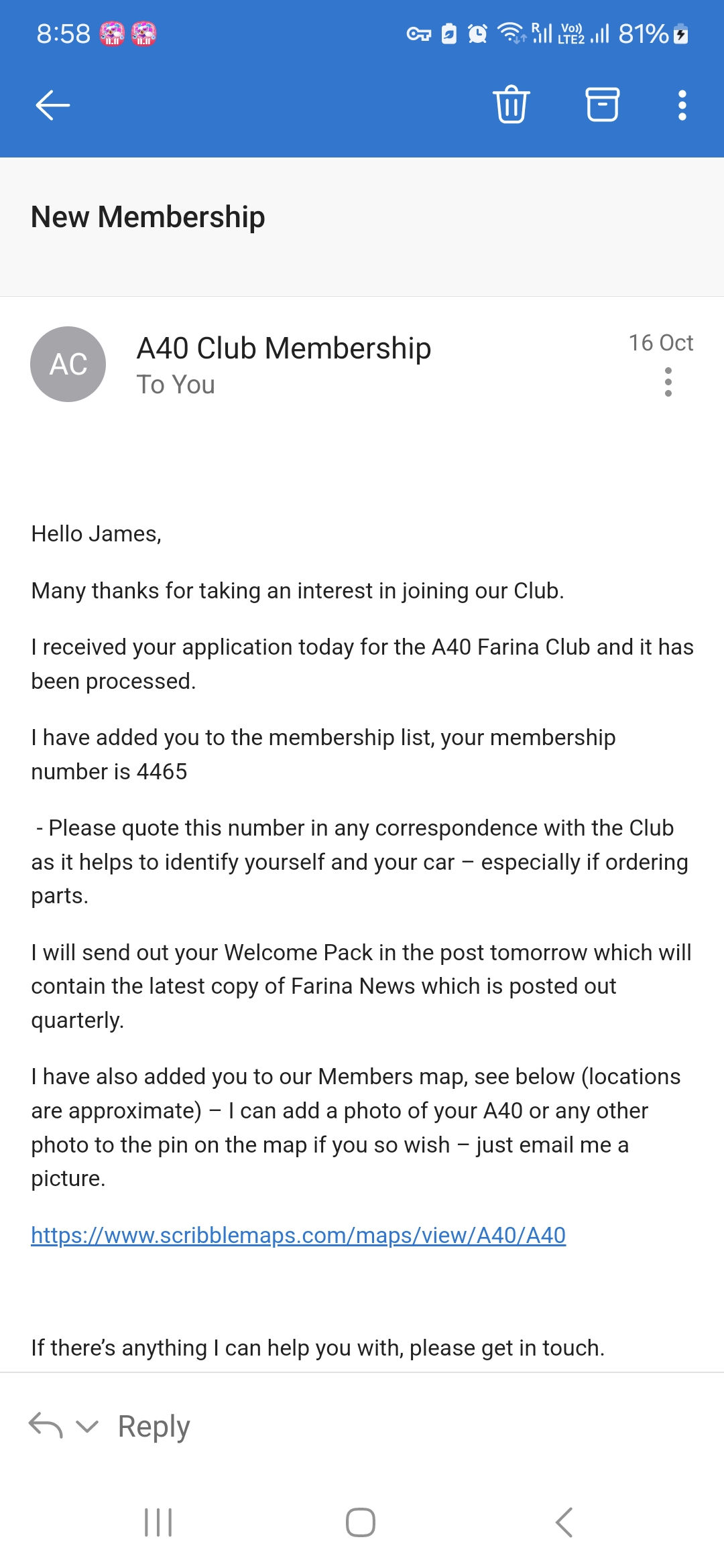The height and width of the screenshot is (1568, 724).
Task: Open the top toolbar overflow menu
Action: coord(682,105)
